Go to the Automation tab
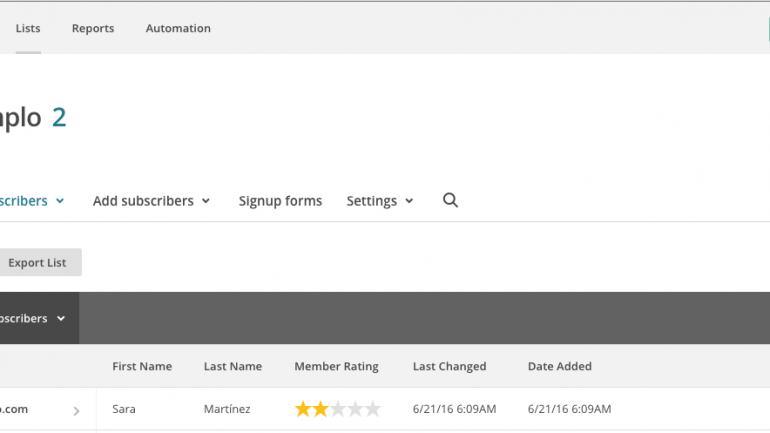The width and height of the screenshot is (770, 433). click(178, 28)
